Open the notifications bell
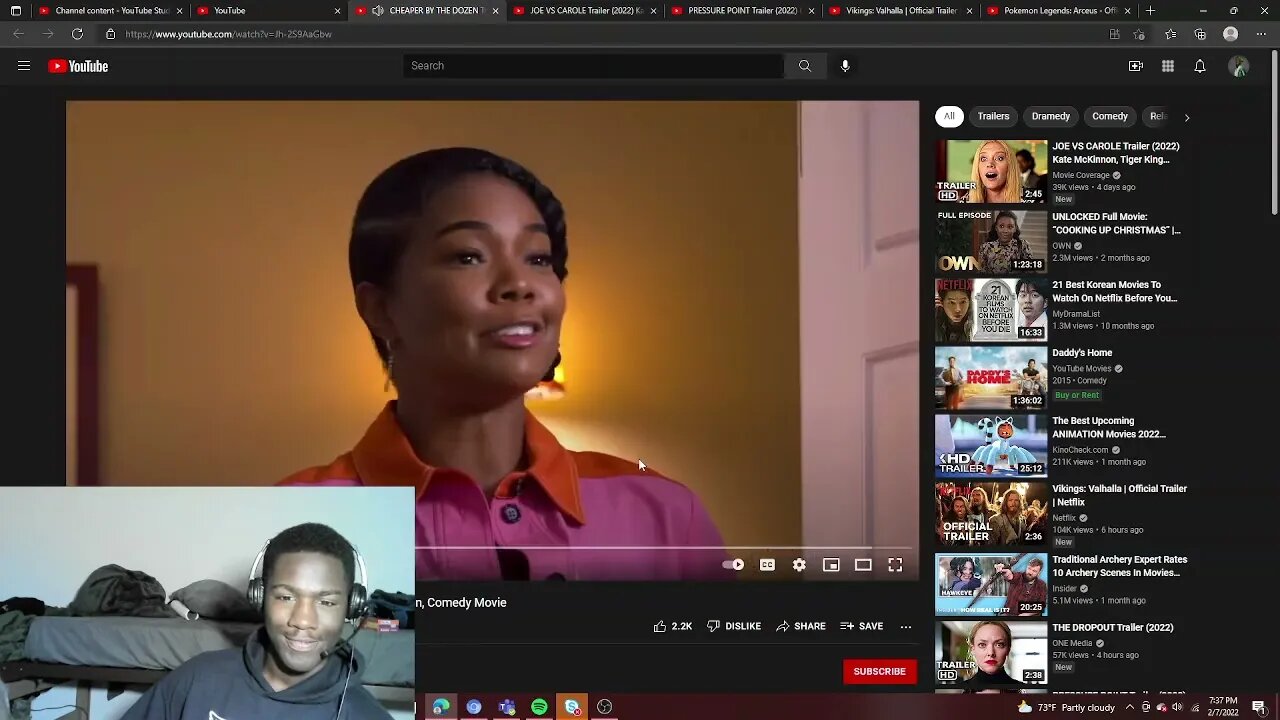1280x720 pixels. pos(1200,66)
